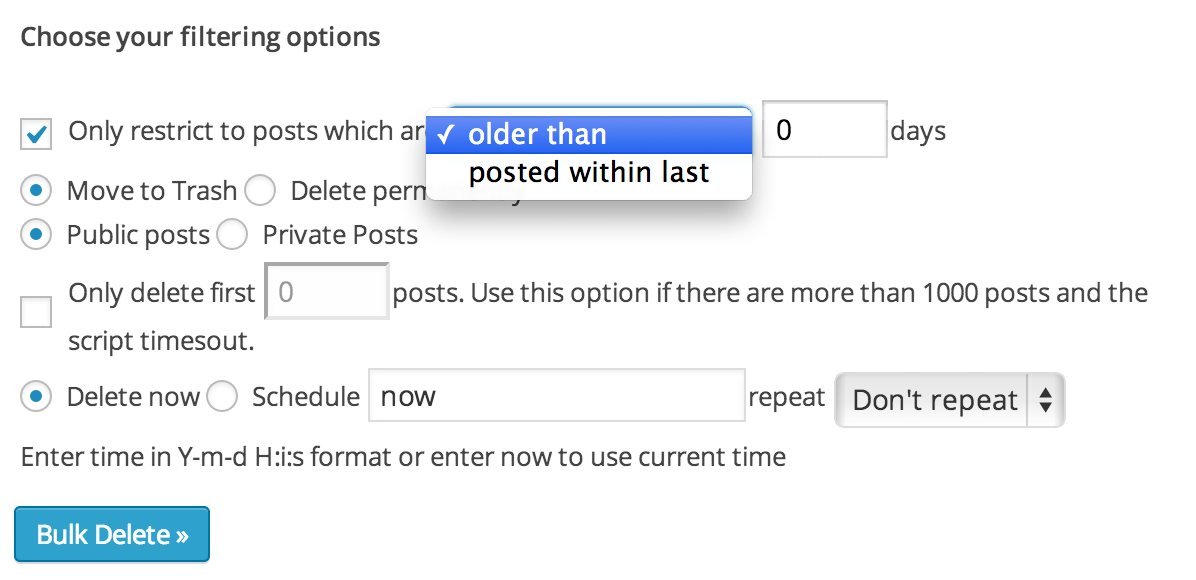
Task: Choose the 'Public posts' radio option
Action: pos(36,235)
